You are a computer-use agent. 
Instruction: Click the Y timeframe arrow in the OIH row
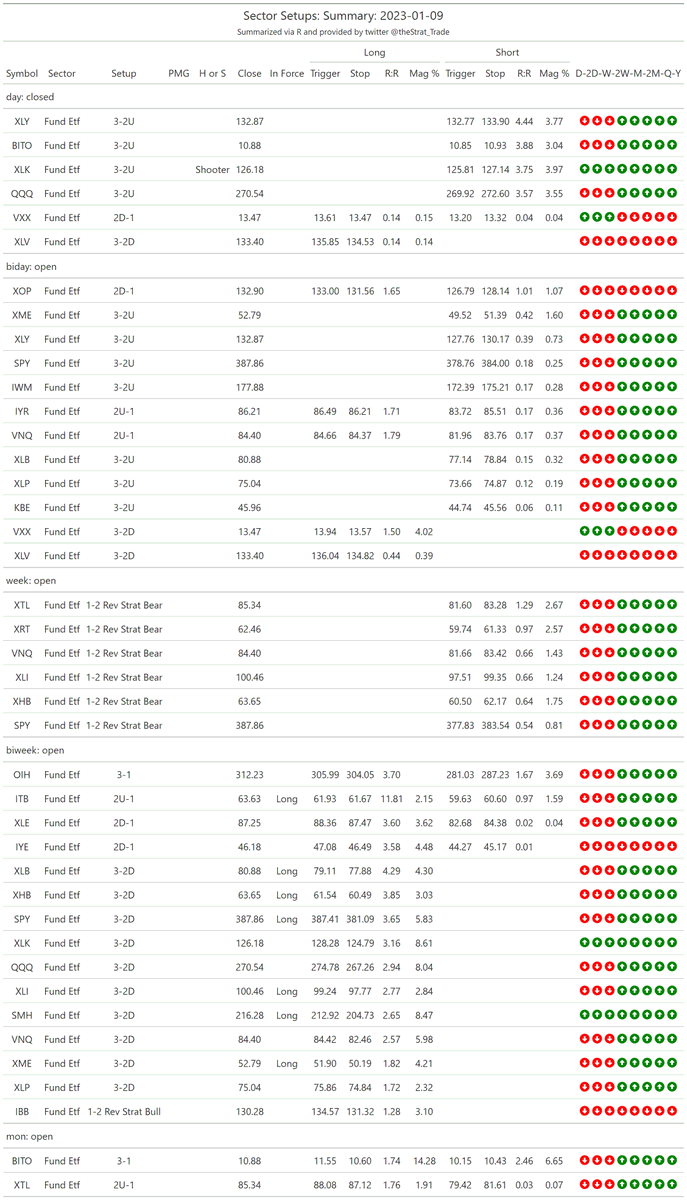coord(674,774)
